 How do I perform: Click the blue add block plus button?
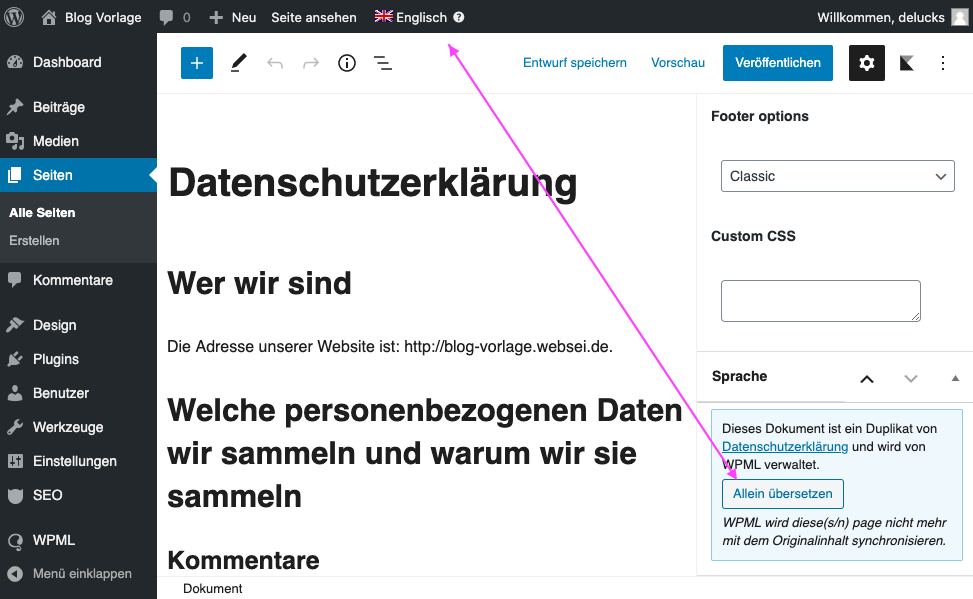(197, 63)
